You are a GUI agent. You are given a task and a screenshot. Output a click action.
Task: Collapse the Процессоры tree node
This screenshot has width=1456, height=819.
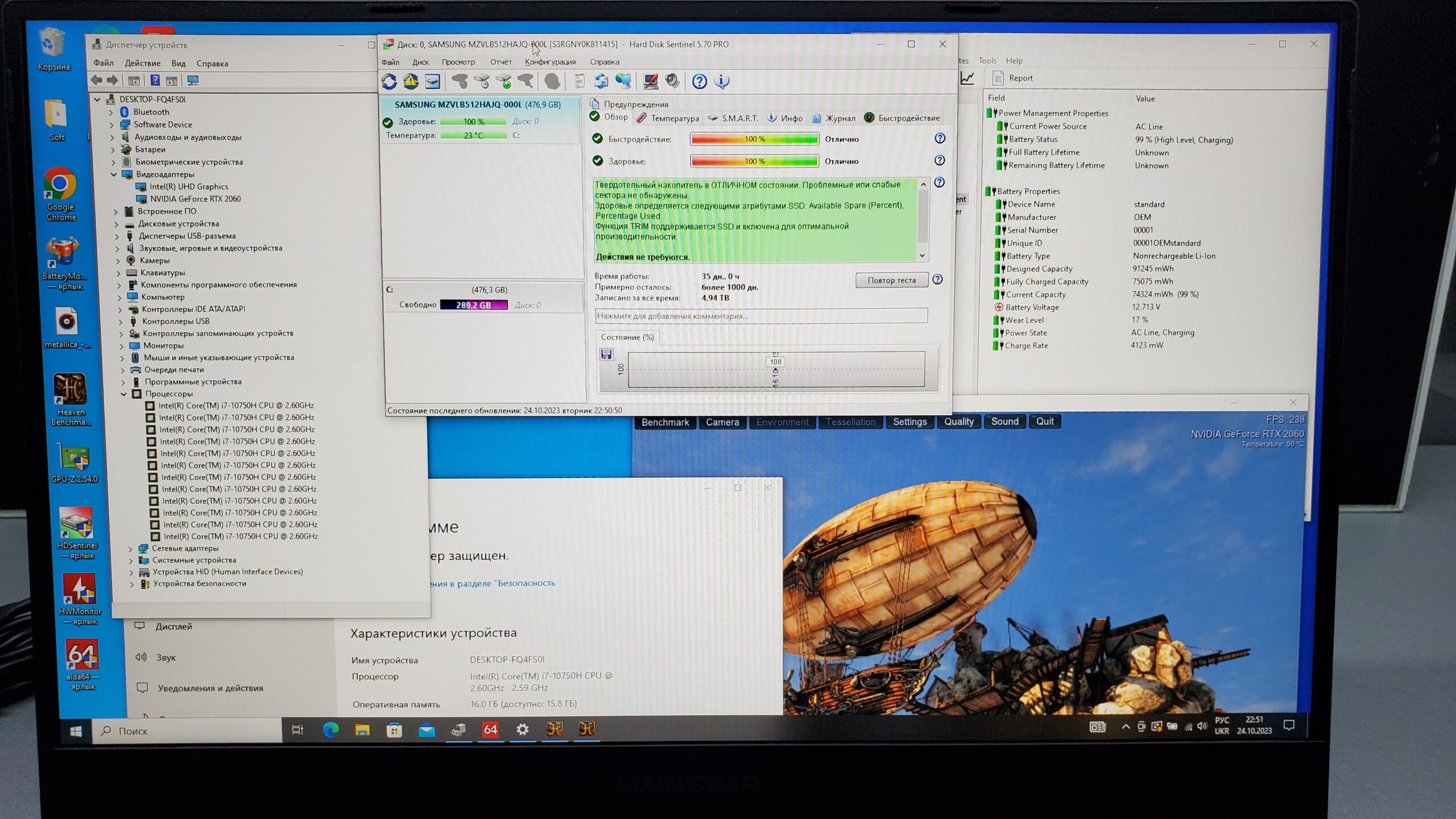124,394
